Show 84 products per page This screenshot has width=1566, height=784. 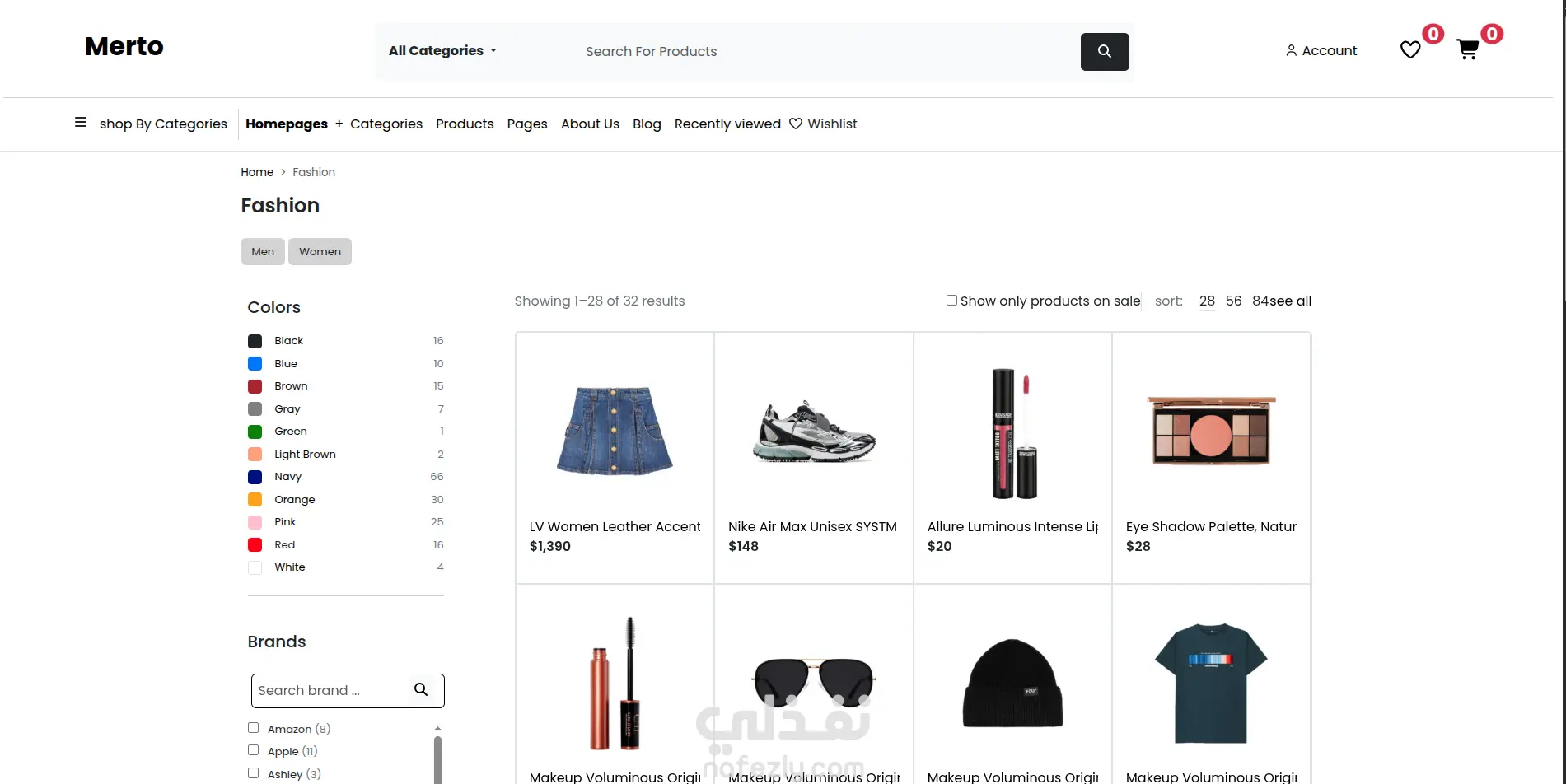[x=1260, y=301]
